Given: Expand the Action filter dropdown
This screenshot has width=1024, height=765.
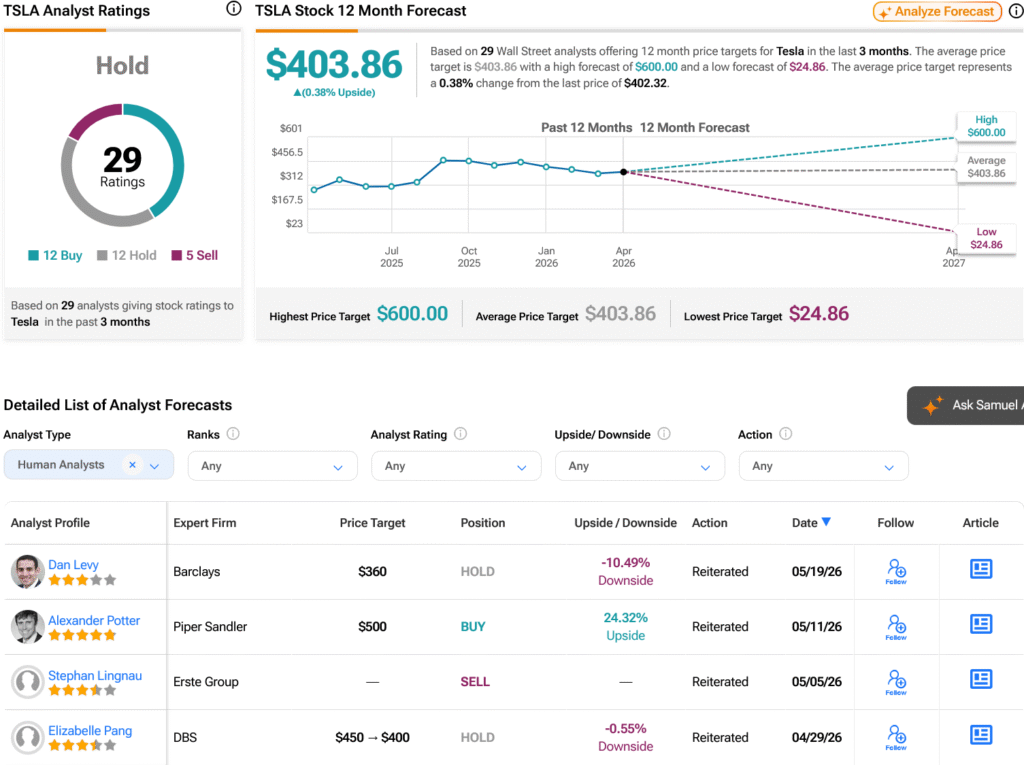Looking at the screenshot, I should pos(823,466).
